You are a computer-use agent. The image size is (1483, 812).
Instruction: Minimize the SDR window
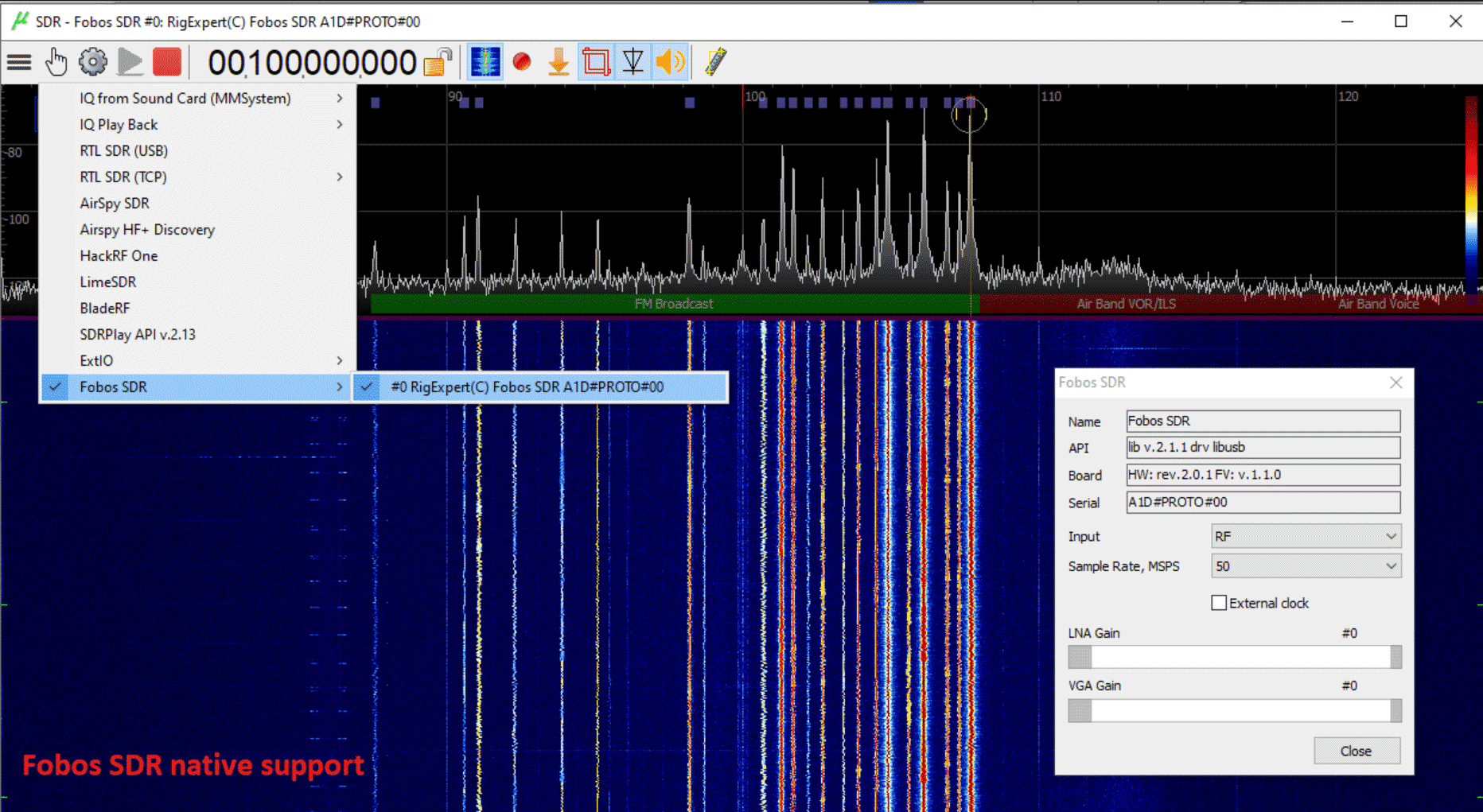(1347, 21)
